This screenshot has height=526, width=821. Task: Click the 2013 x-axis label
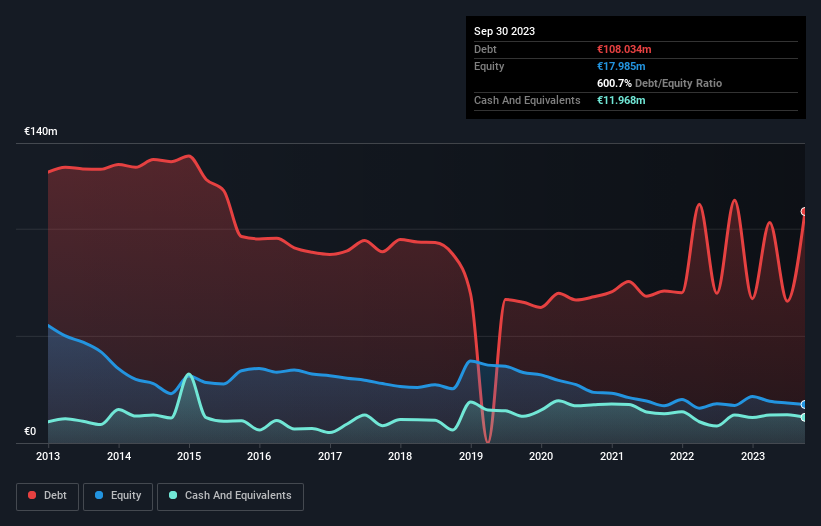pos(48,456)
